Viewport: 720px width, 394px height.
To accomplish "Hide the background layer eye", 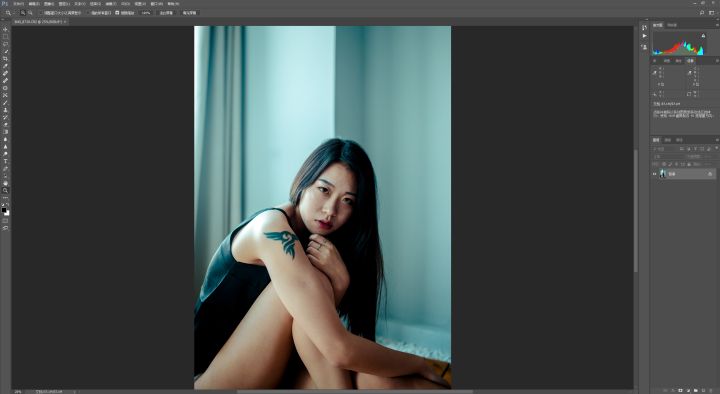I will pyautogui.click(x=654, y=174).
